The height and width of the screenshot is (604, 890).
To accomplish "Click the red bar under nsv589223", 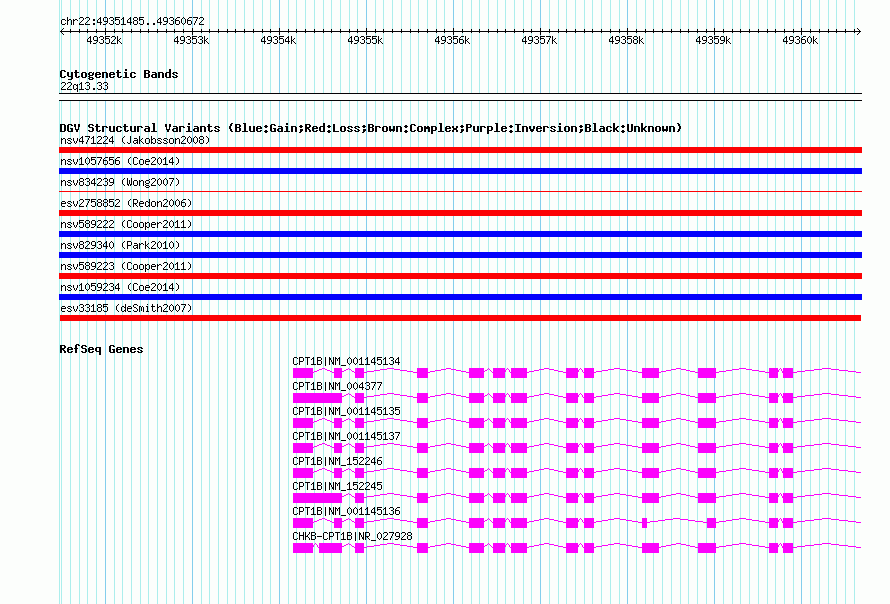I will 460,276.
